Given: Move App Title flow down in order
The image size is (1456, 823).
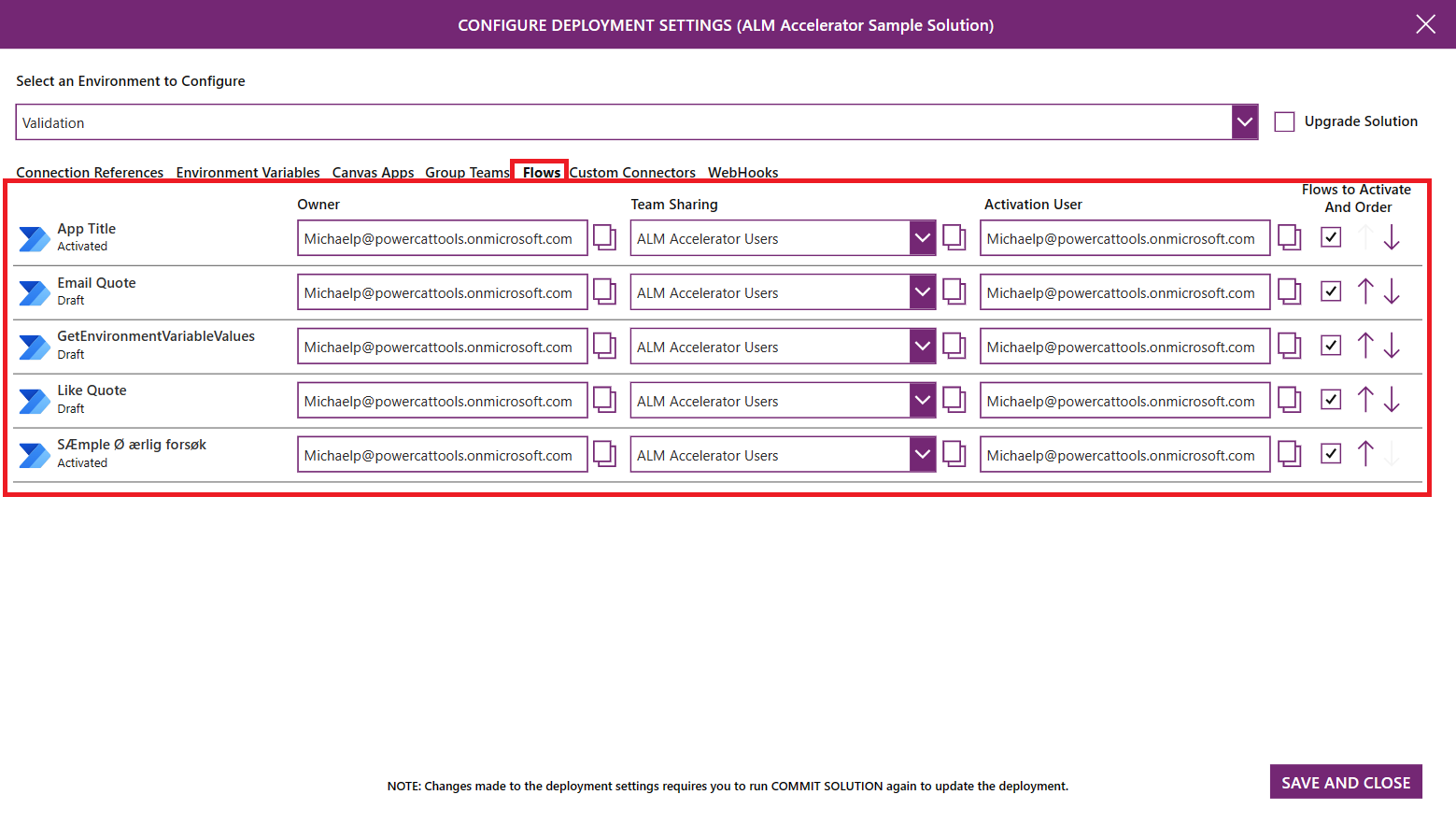Looking at the screenshot, I should click(1392, 237).
